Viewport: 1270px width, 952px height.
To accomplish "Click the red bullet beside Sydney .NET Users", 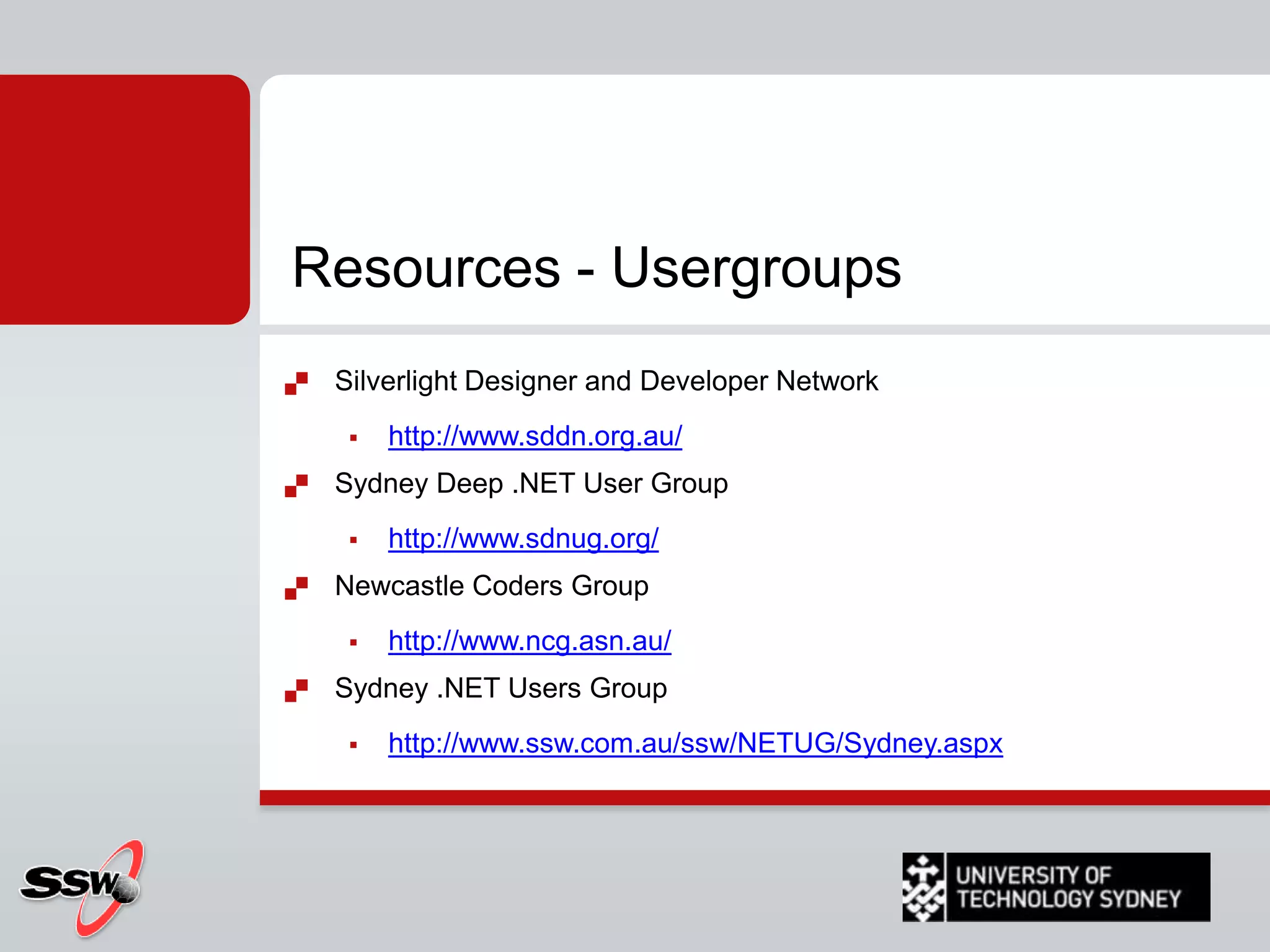I will pyautogui.click(x=296, y=690).
